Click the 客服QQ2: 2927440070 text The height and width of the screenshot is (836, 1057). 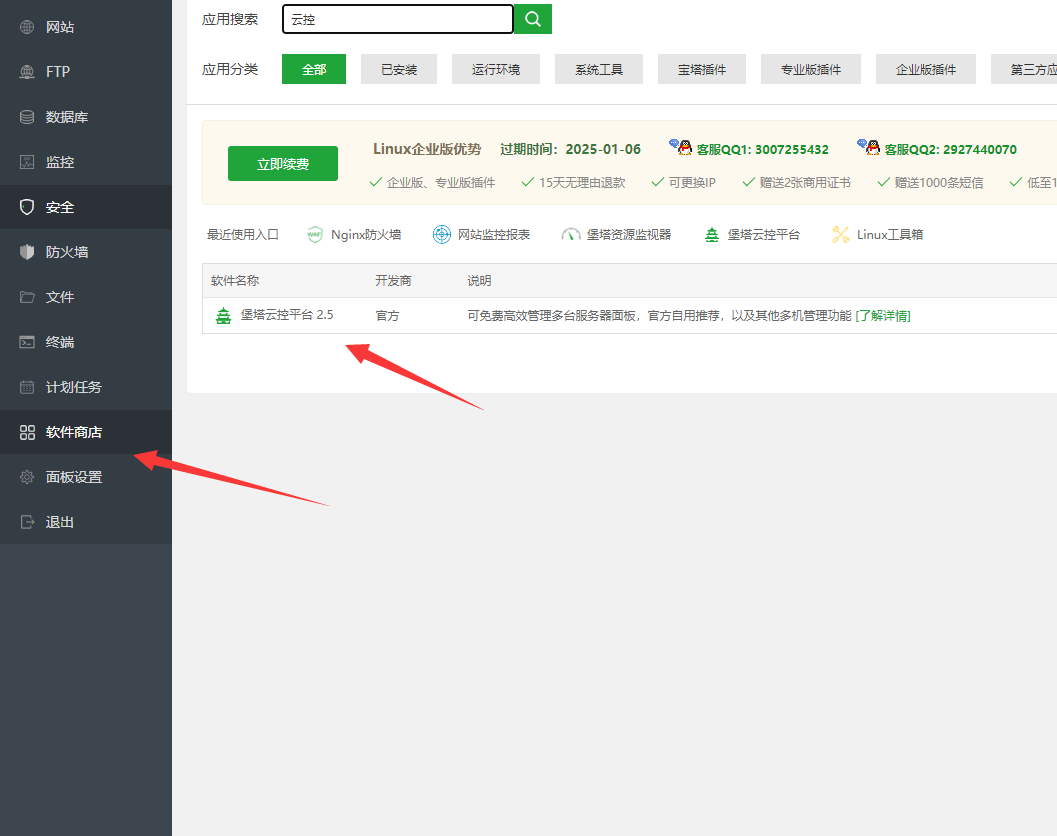950,150
